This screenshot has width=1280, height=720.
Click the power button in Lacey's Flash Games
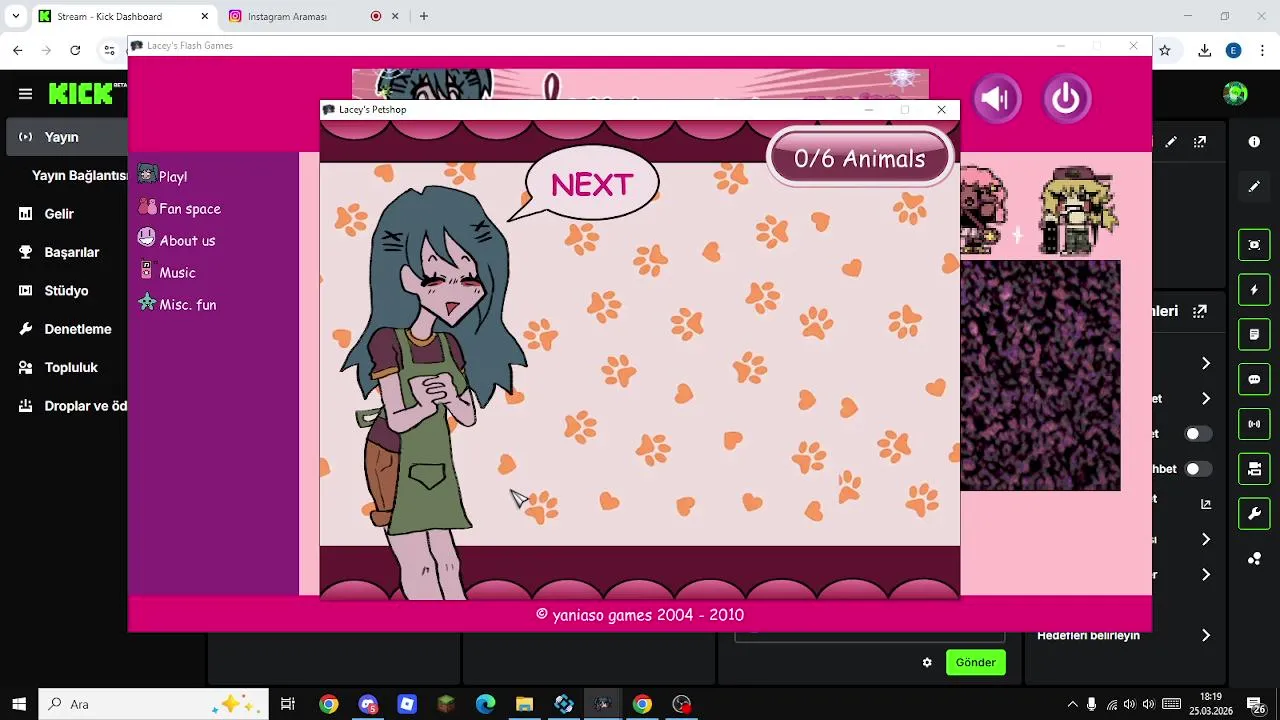(1066, 98)
